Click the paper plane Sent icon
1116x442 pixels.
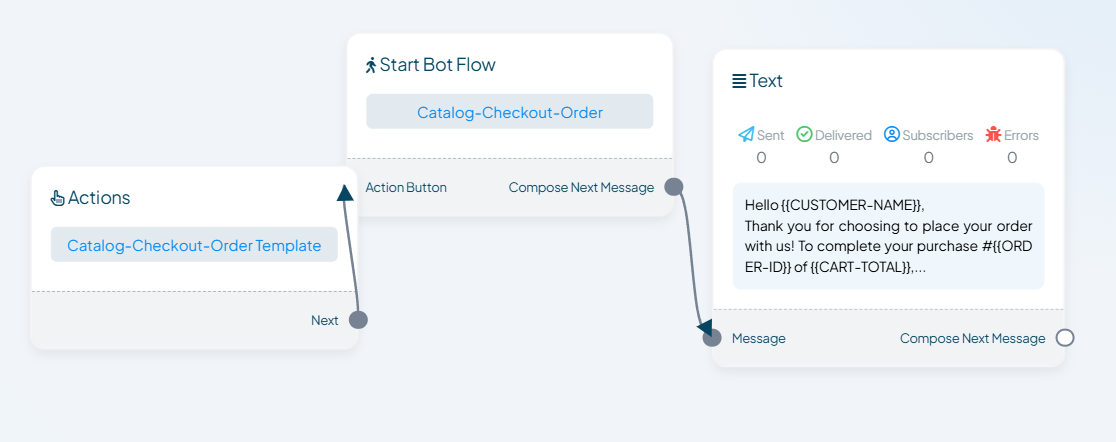click(x=746, y=135)
